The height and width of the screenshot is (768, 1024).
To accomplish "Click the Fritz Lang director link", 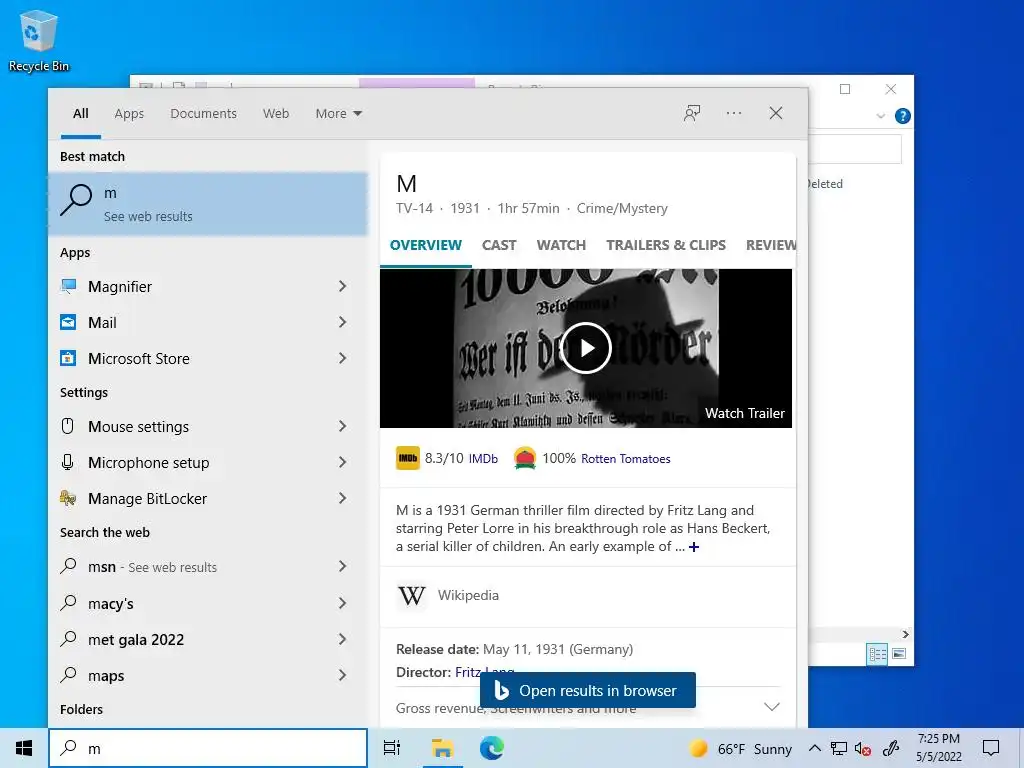I will click(x=485, y=672).
